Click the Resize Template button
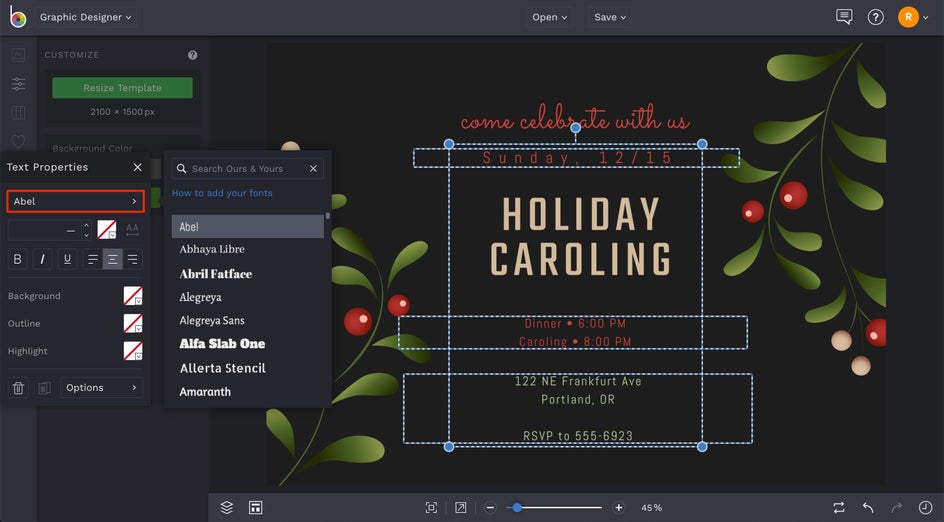 tap(122, 88)
